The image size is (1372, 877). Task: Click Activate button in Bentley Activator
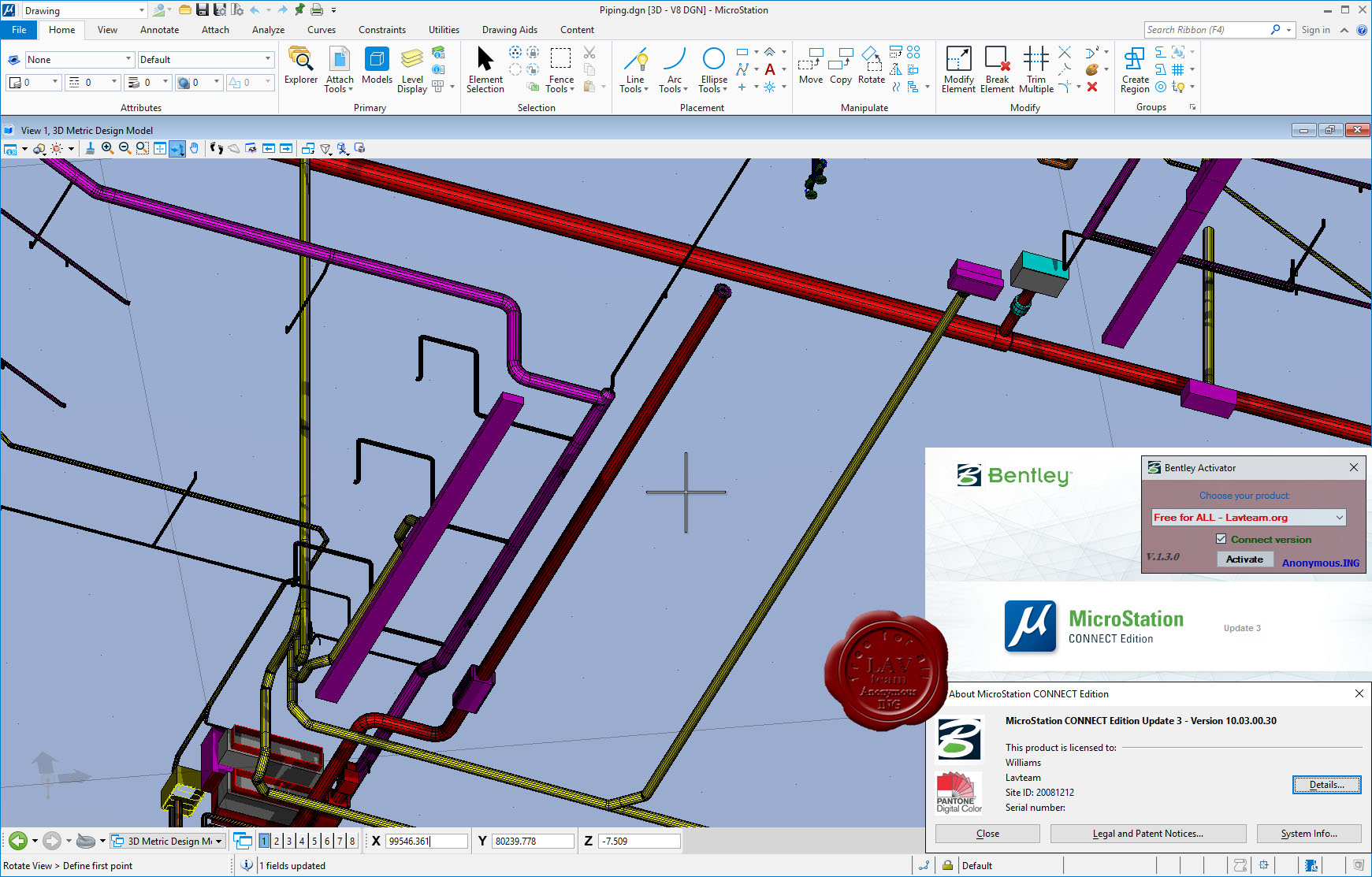pyautogui.click(x=1244, y=559)
